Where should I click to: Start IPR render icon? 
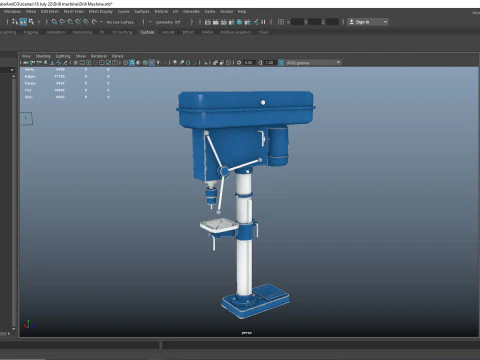click(224, 22)
